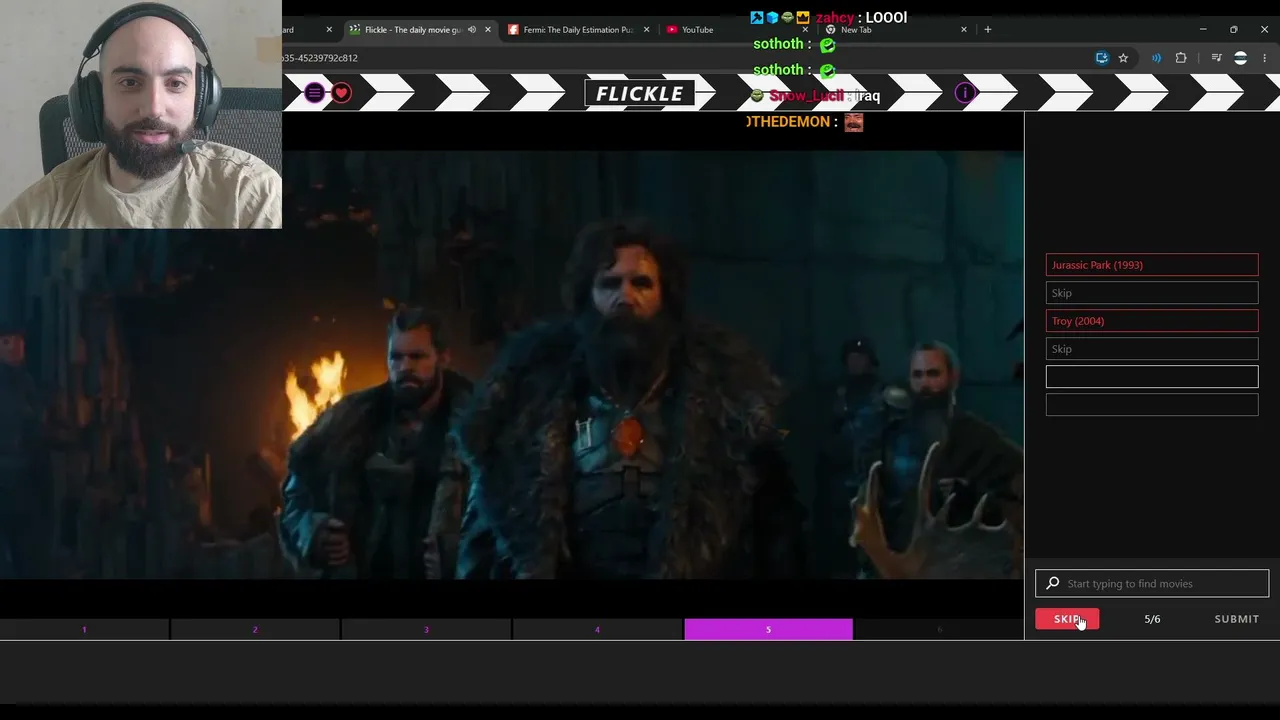Viewport: 1280px width, 720px height.
Task: Close the YouTube browser tab
Action: click(x=805, y=30)
